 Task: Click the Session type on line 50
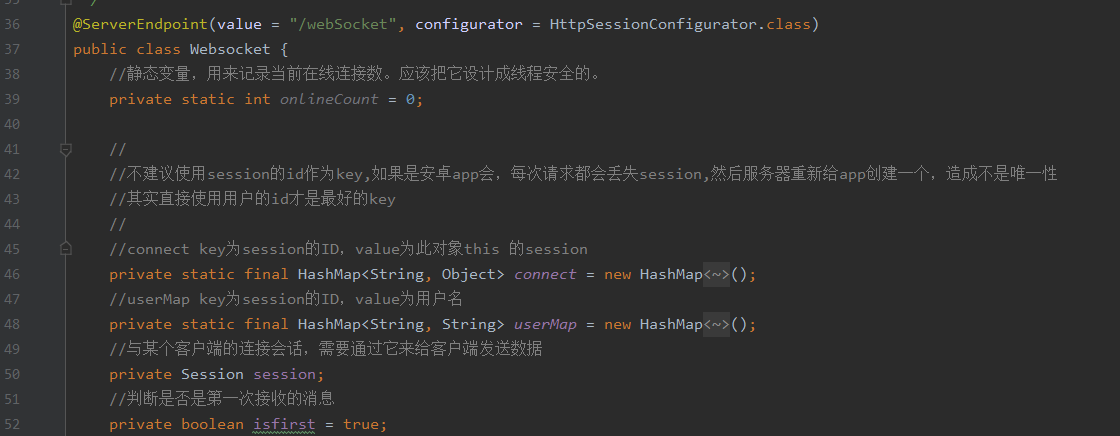(212, 375)
